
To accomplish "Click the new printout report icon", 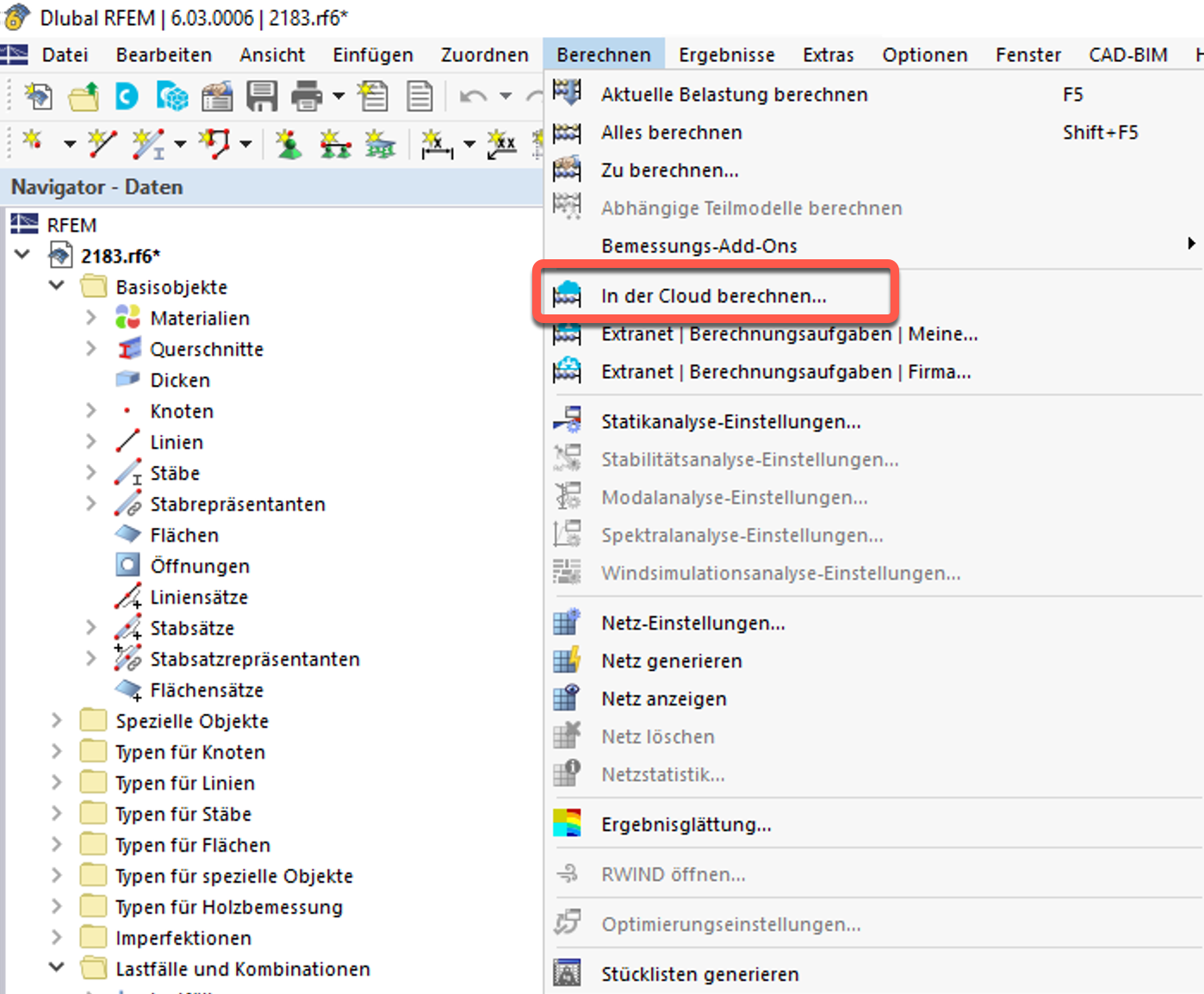I will pos(374,96).
